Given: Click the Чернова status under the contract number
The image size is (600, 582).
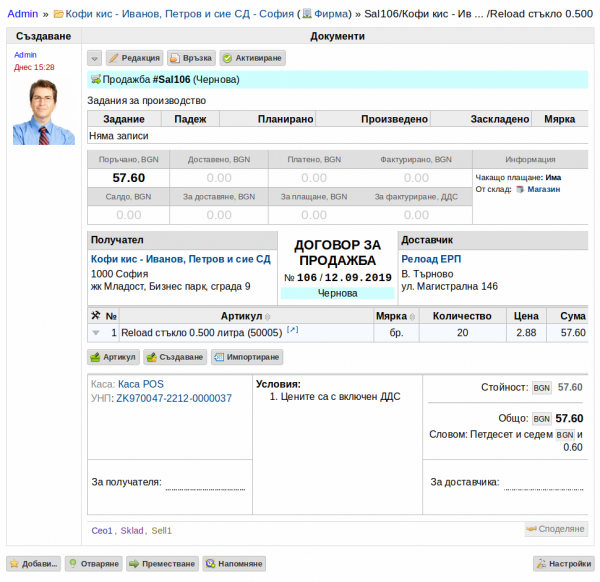Looking at the screenshot, I should click(x=338, y=293).
